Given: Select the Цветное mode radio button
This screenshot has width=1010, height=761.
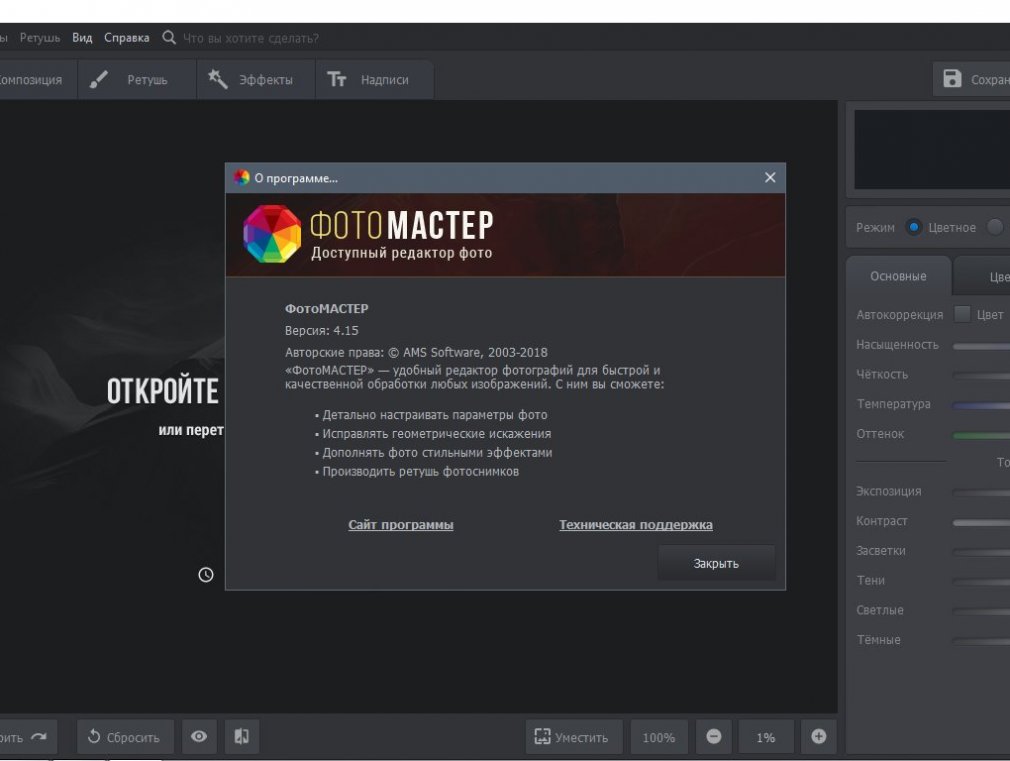Looking at the screenshot, I should 913,227.
